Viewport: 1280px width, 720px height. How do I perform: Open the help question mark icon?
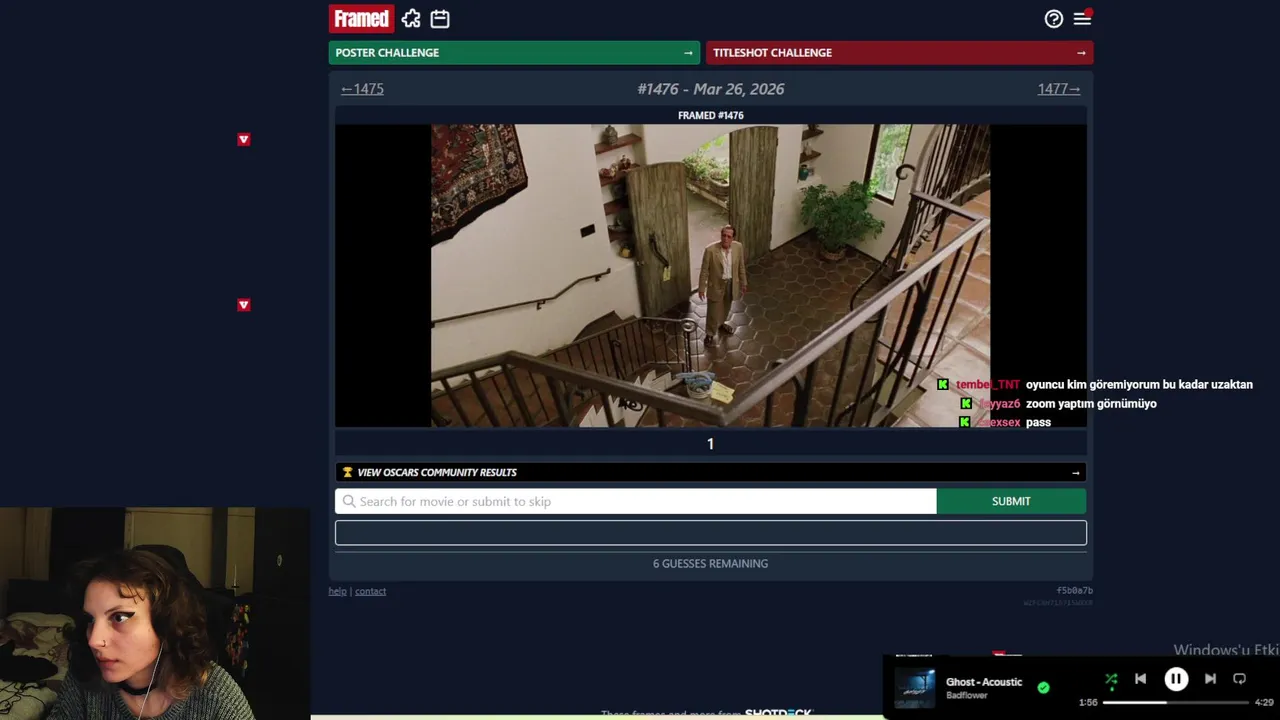pos(1054,19)
